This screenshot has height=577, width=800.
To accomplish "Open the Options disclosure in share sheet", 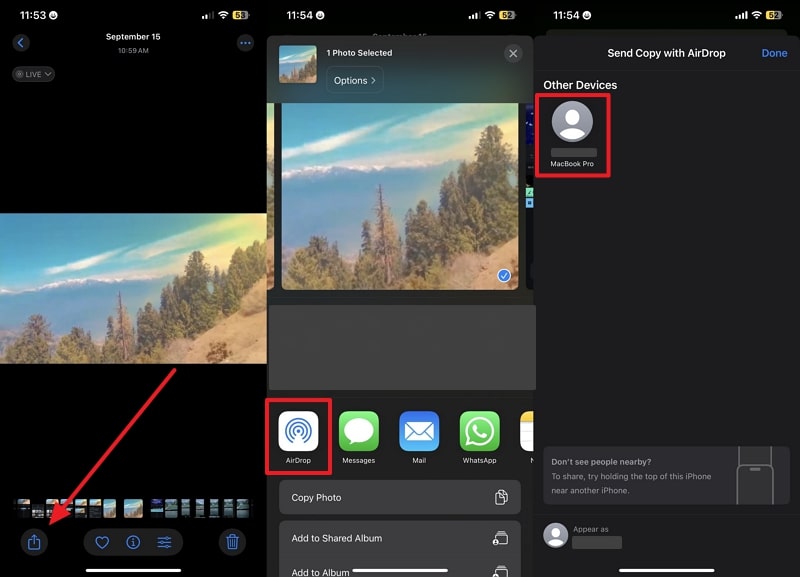I will (354, 79).
